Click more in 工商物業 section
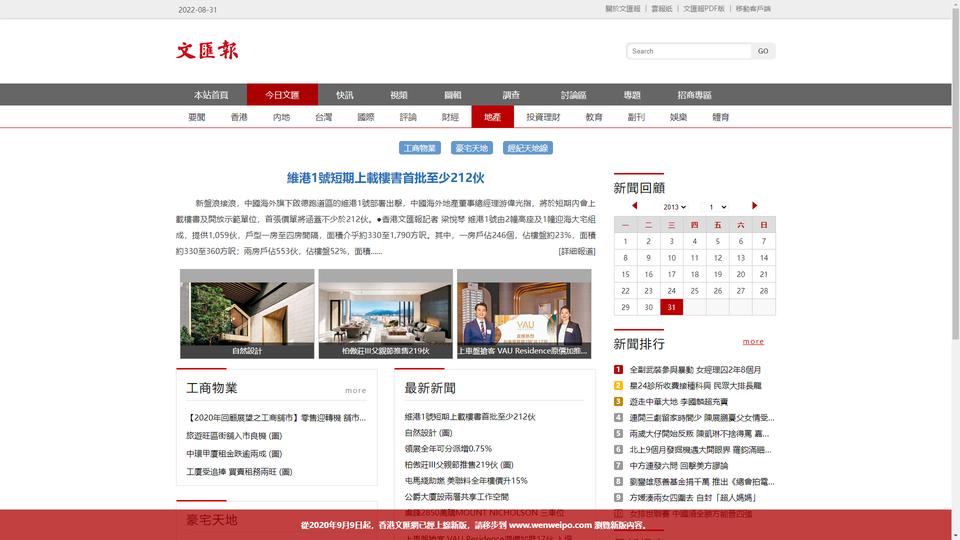Screen dimensions: 960x540 tap(356, 390)
